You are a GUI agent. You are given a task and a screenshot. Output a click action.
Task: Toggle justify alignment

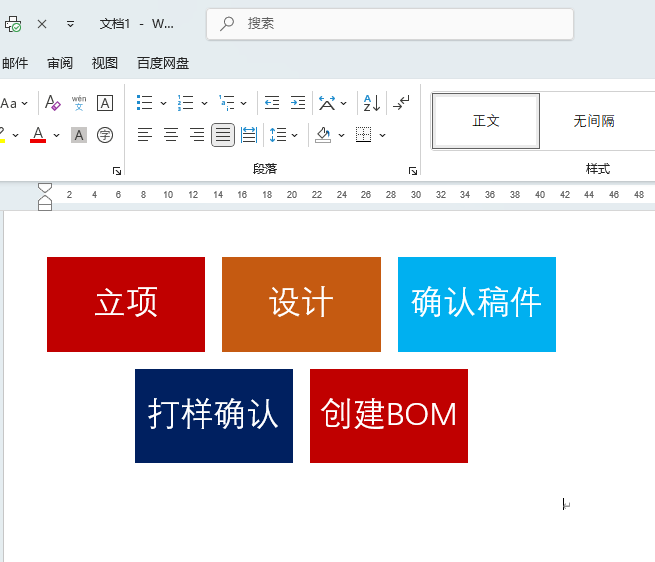pos(223,135)
